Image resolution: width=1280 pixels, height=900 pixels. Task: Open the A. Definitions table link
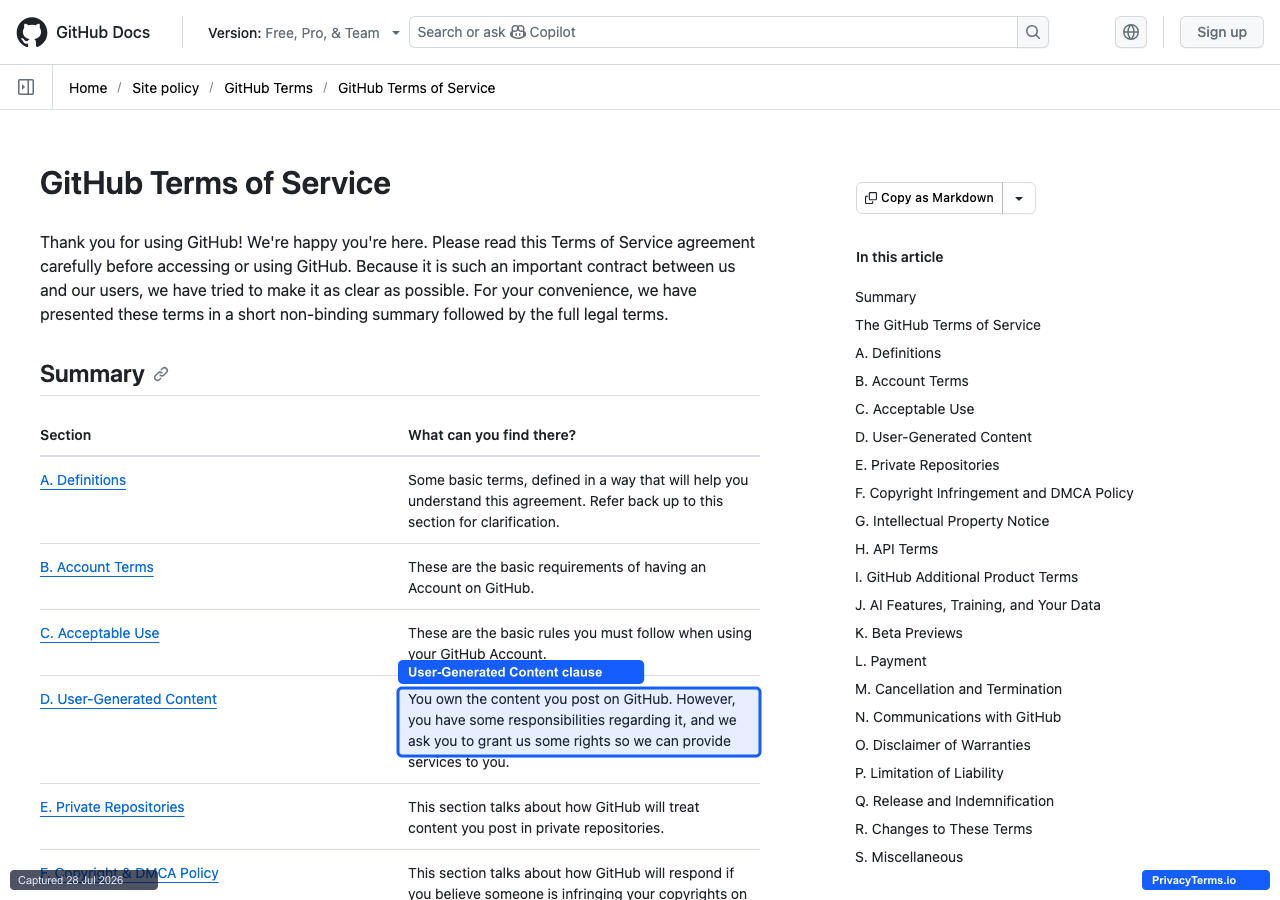[83, 480]
